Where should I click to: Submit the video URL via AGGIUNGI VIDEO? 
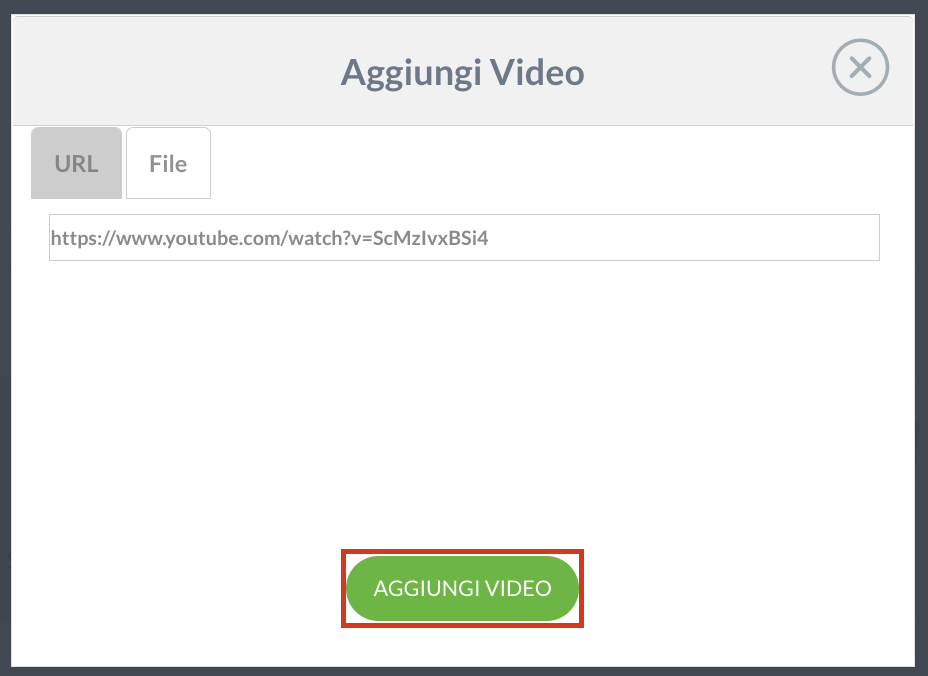pyautogui.click(x=462, y=588)
